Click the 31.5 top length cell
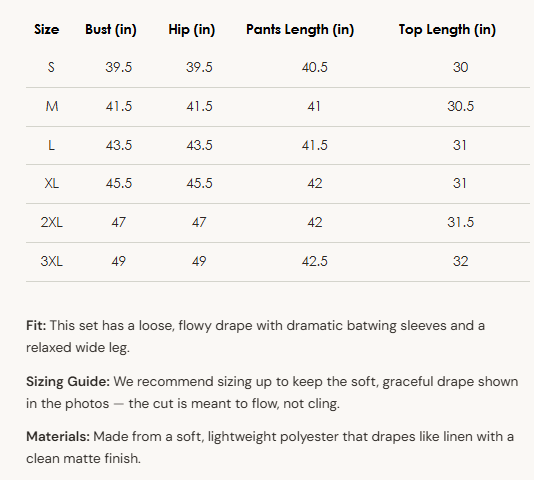The height and width of the screenshot is (480, 534). tap(460, 222)
